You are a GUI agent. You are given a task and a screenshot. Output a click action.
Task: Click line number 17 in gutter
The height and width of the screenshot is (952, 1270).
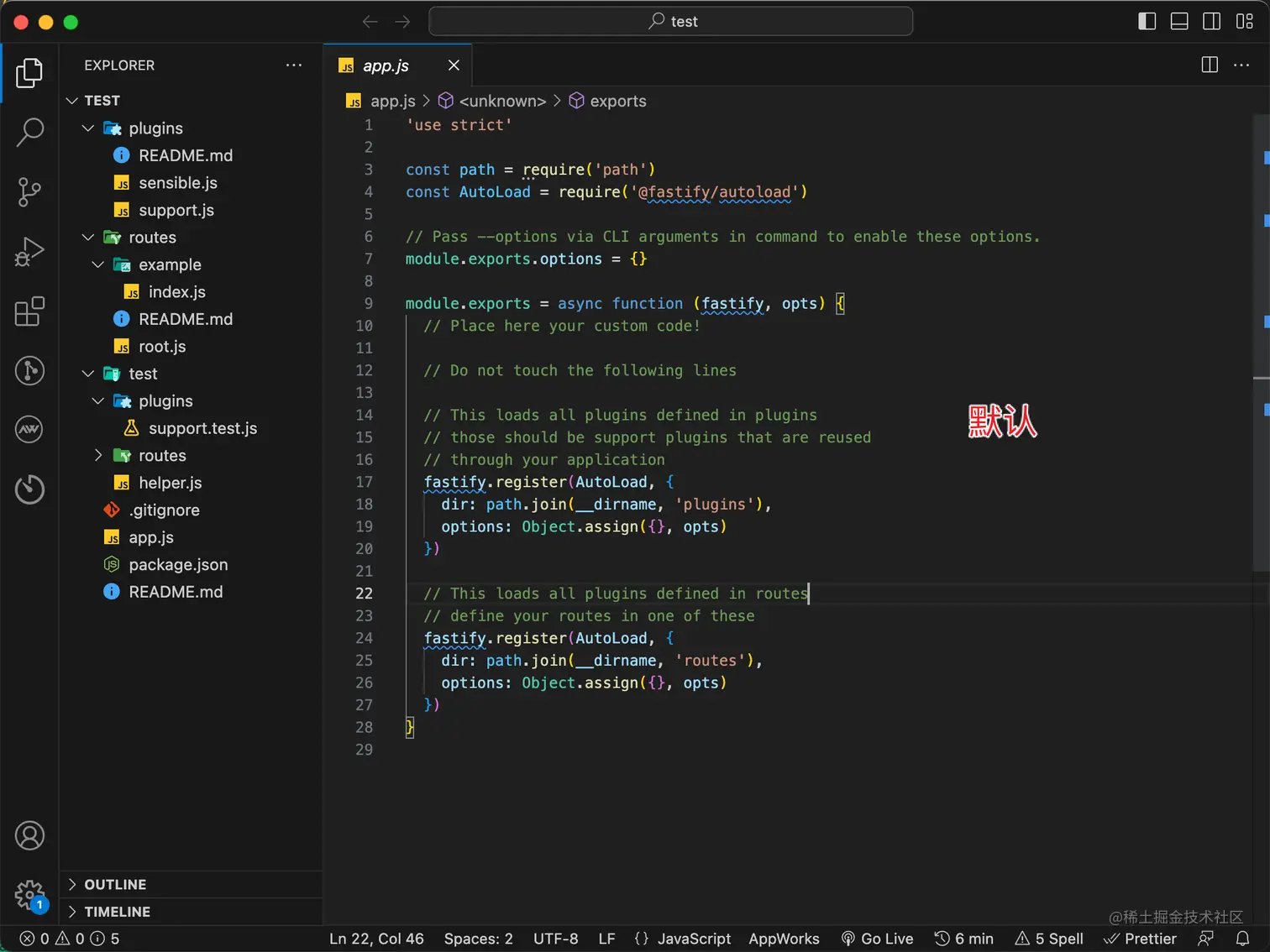pos(364,482)
